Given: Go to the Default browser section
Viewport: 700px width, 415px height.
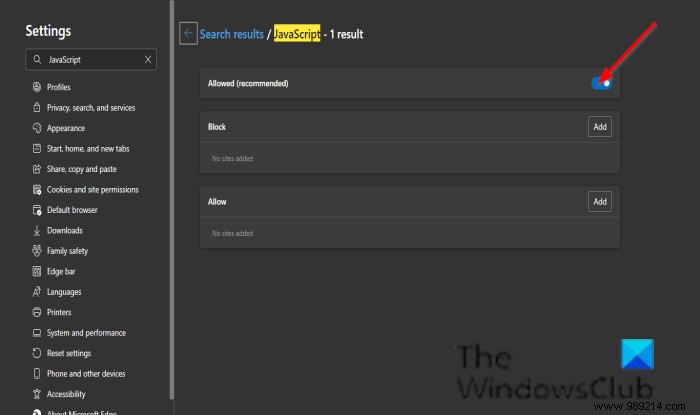Looking at the screenshot, I should pyautogui.click(x=72, y=210).
